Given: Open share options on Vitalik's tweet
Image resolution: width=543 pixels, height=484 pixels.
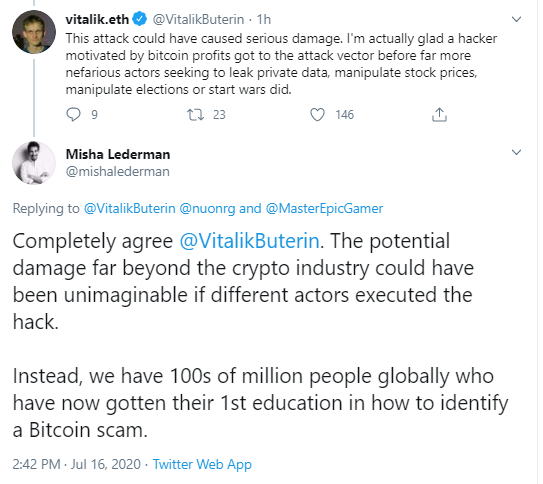Looking at the screenshot, I should pyautogui.click(x=439, y=115).
